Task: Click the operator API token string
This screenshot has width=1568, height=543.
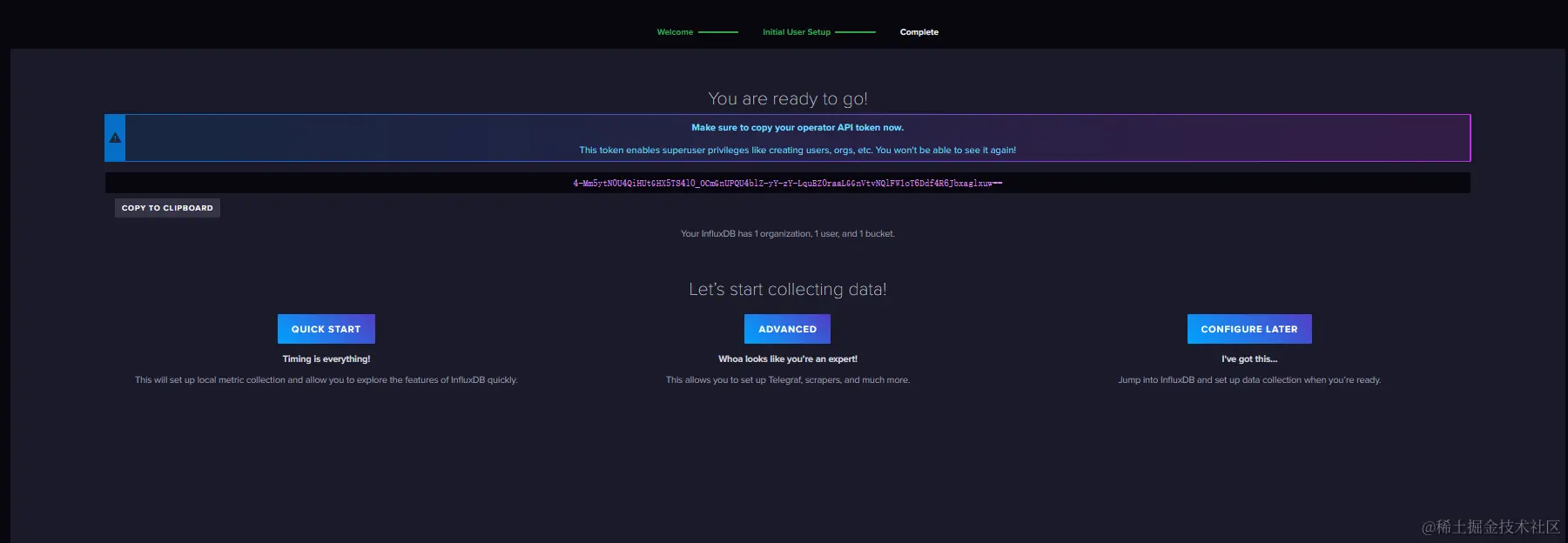Action: pyautogui.click(x=788, y=184)
